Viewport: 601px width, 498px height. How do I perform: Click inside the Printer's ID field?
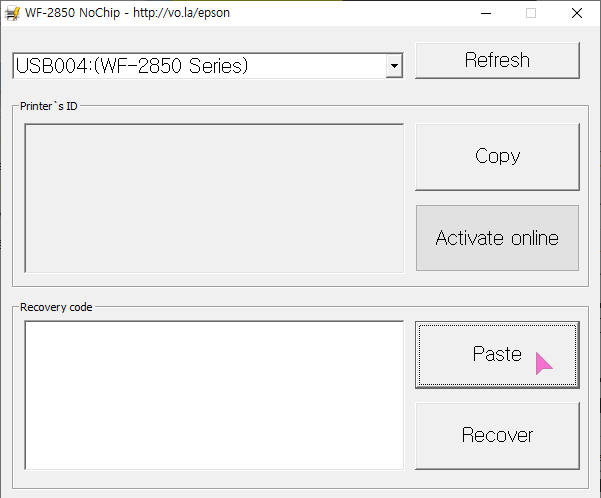pos(214,198)
